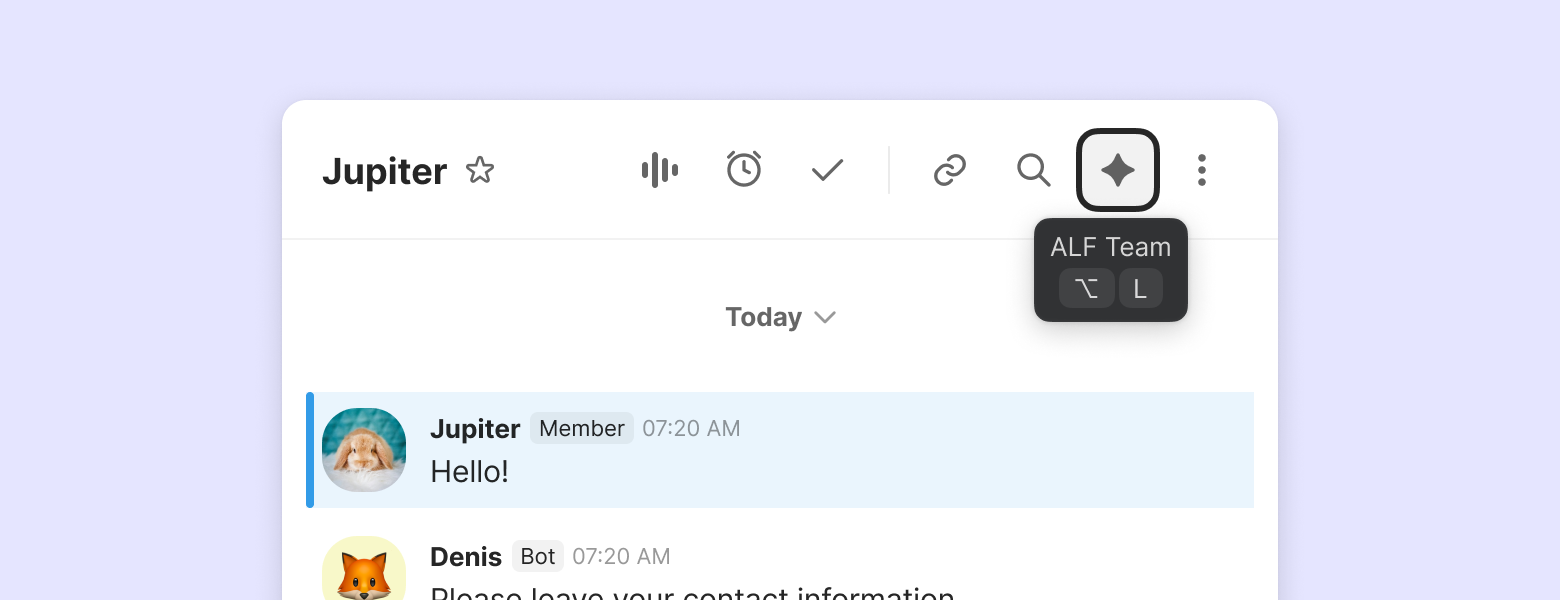
Task: Open search with the magnifier icon
Action: pos(1033,170)
